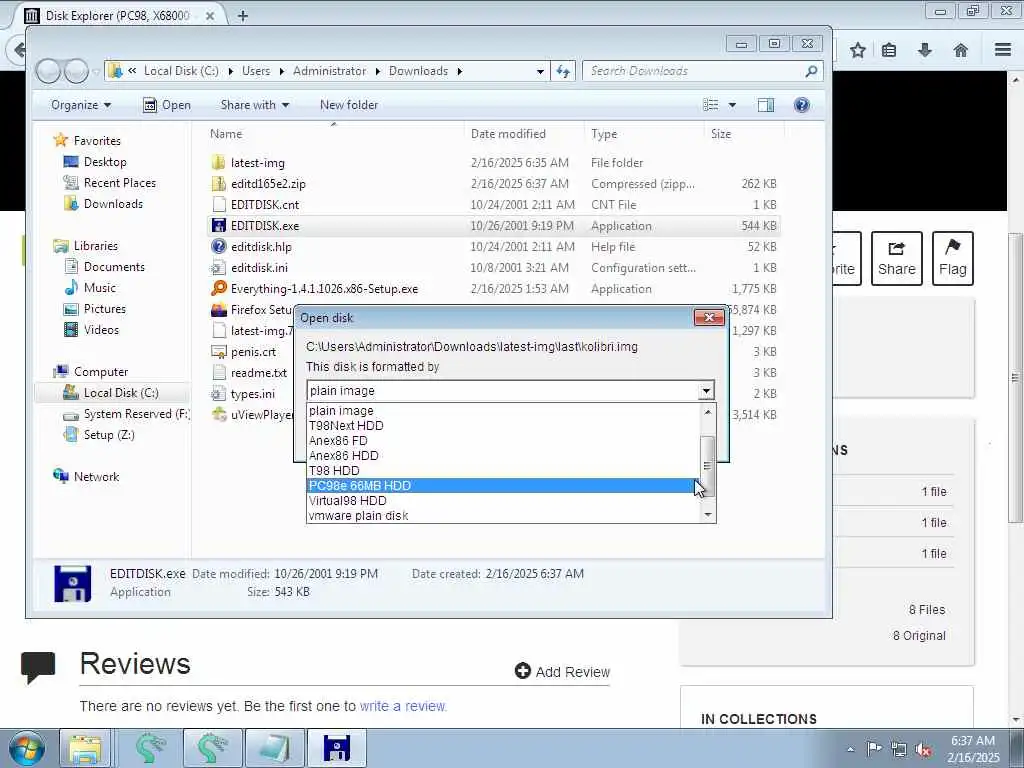Expand address bar history dropdown
Screen dimensions: 1024x768
point(540,71)
